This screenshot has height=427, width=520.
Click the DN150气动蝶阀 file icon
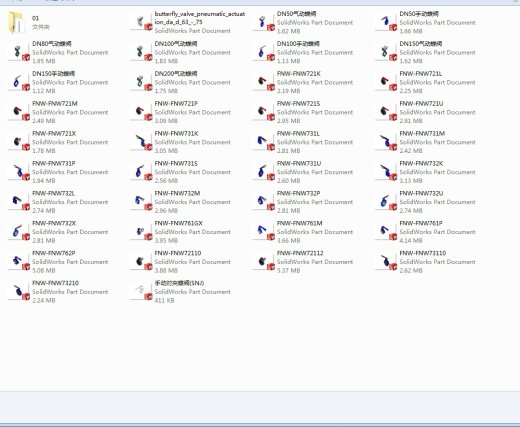coord(386,52)
